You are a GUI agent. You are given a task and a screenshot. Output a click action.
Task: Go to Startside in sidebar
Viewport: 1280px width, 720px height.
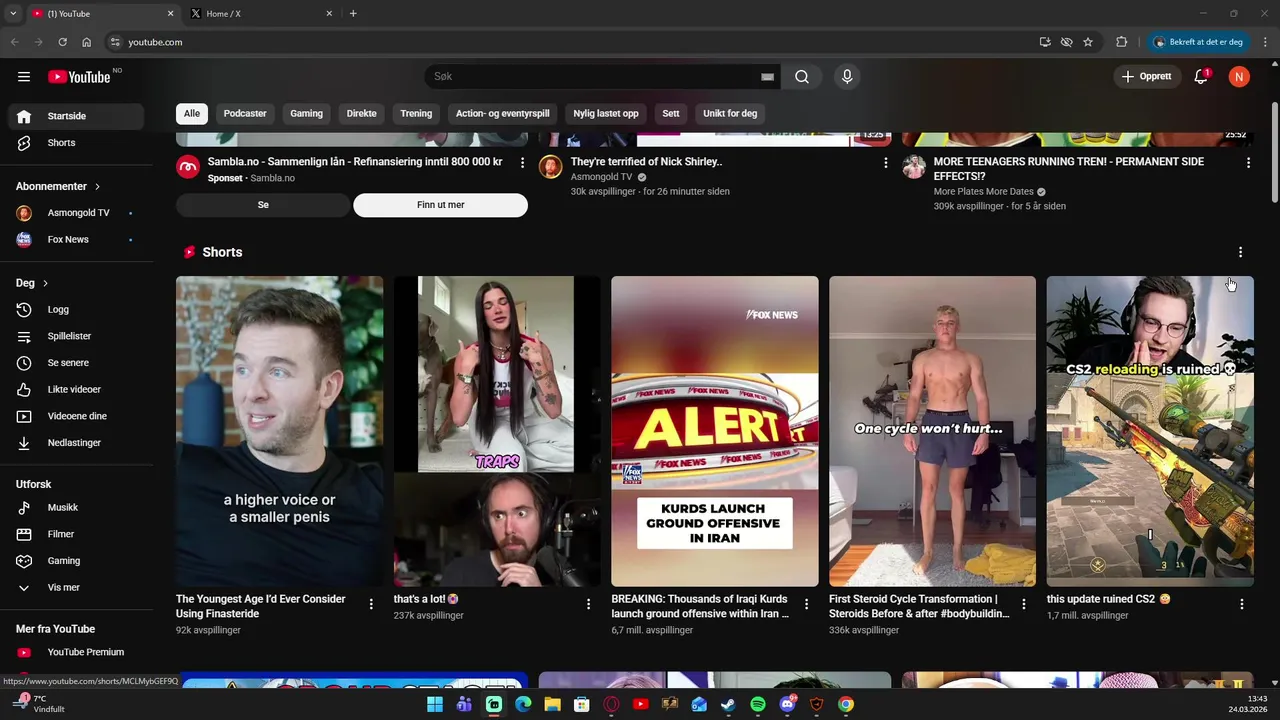(x=76, y=116)
